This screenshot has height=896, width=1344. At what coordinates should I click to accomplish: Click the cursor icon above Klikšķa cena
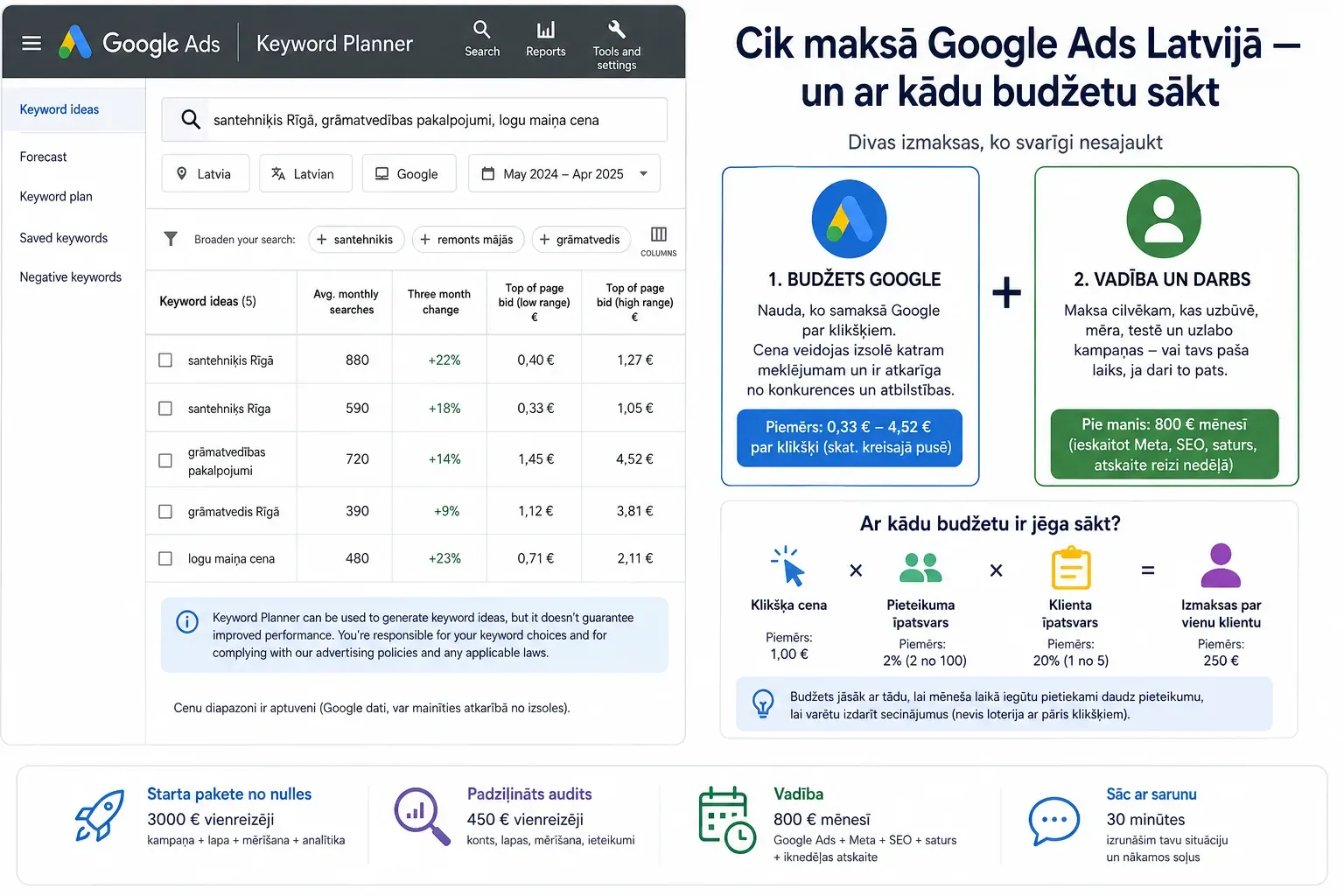(x=788, y=566)
